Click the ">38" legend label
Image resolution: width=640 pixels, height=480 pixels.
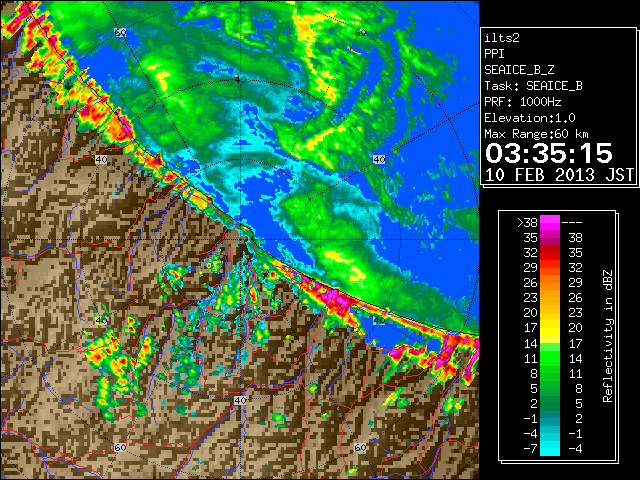527,222
